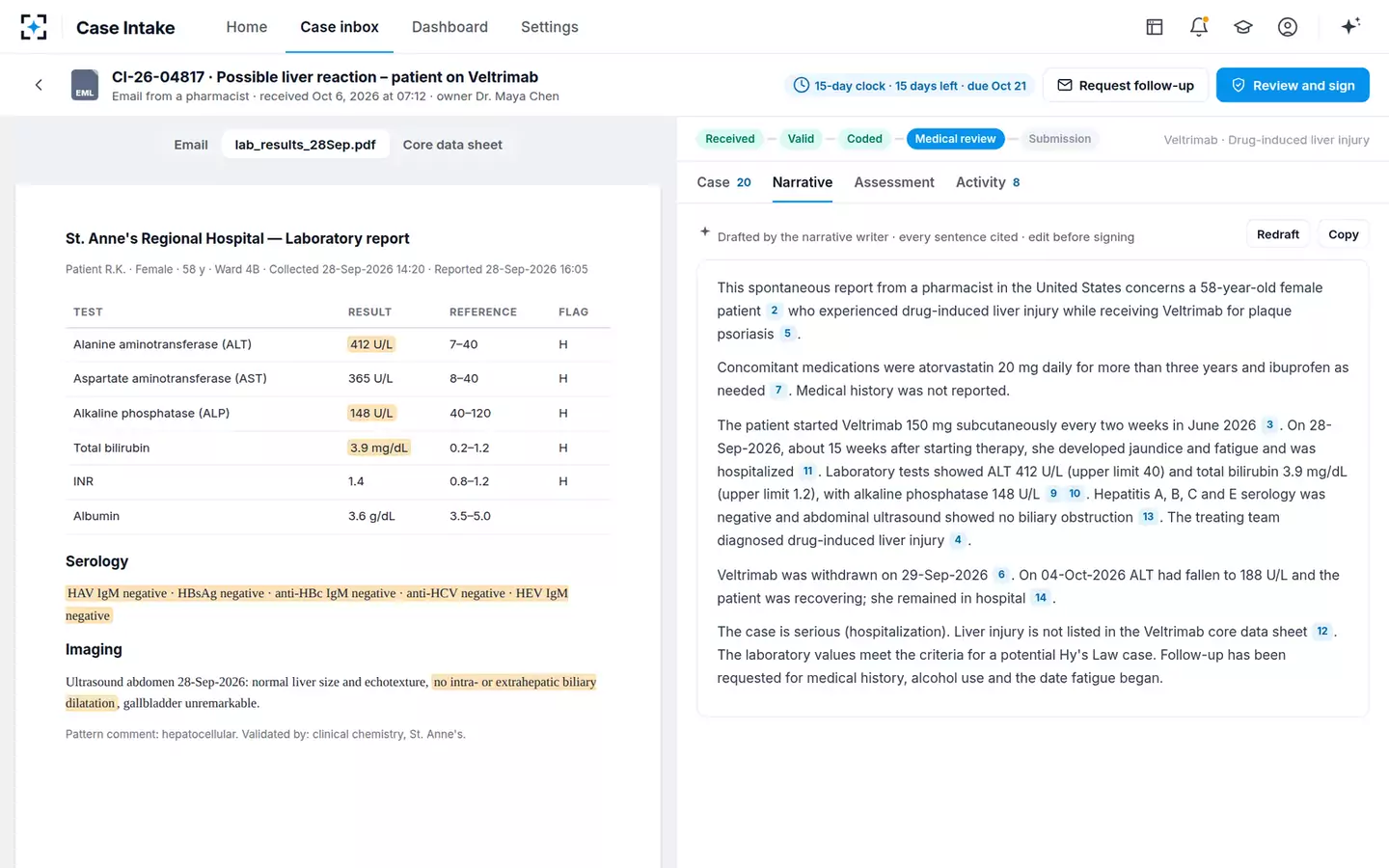Viewport: 1389px width, 868px height.
Task: Open citation 13 after biliary obstruction
Action: 1148,517
